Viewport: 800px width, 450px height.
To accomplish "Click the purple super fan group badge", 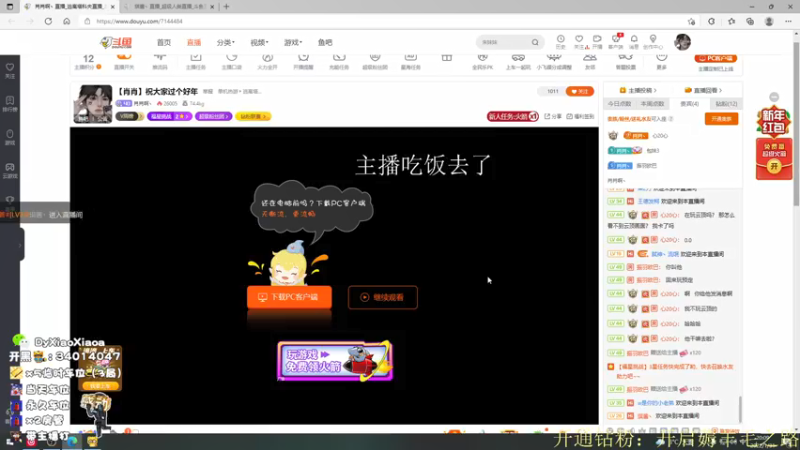I will [x=213, y=116].
